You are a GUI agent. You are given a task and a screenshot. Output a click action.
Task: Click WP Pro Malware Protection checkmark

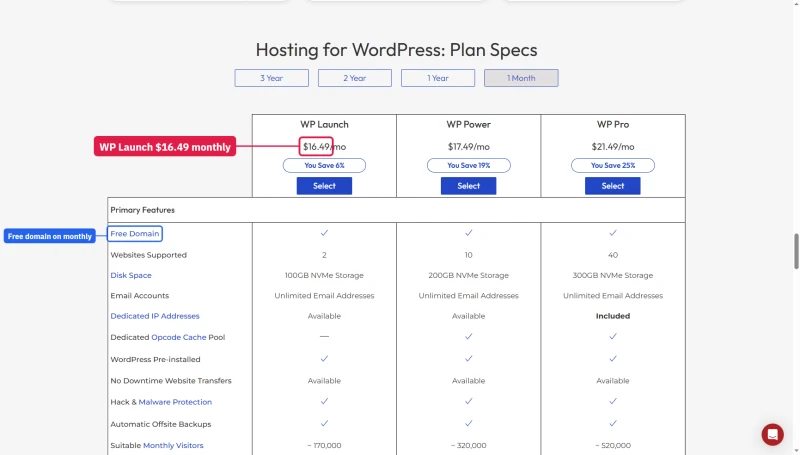click(613, 401)
